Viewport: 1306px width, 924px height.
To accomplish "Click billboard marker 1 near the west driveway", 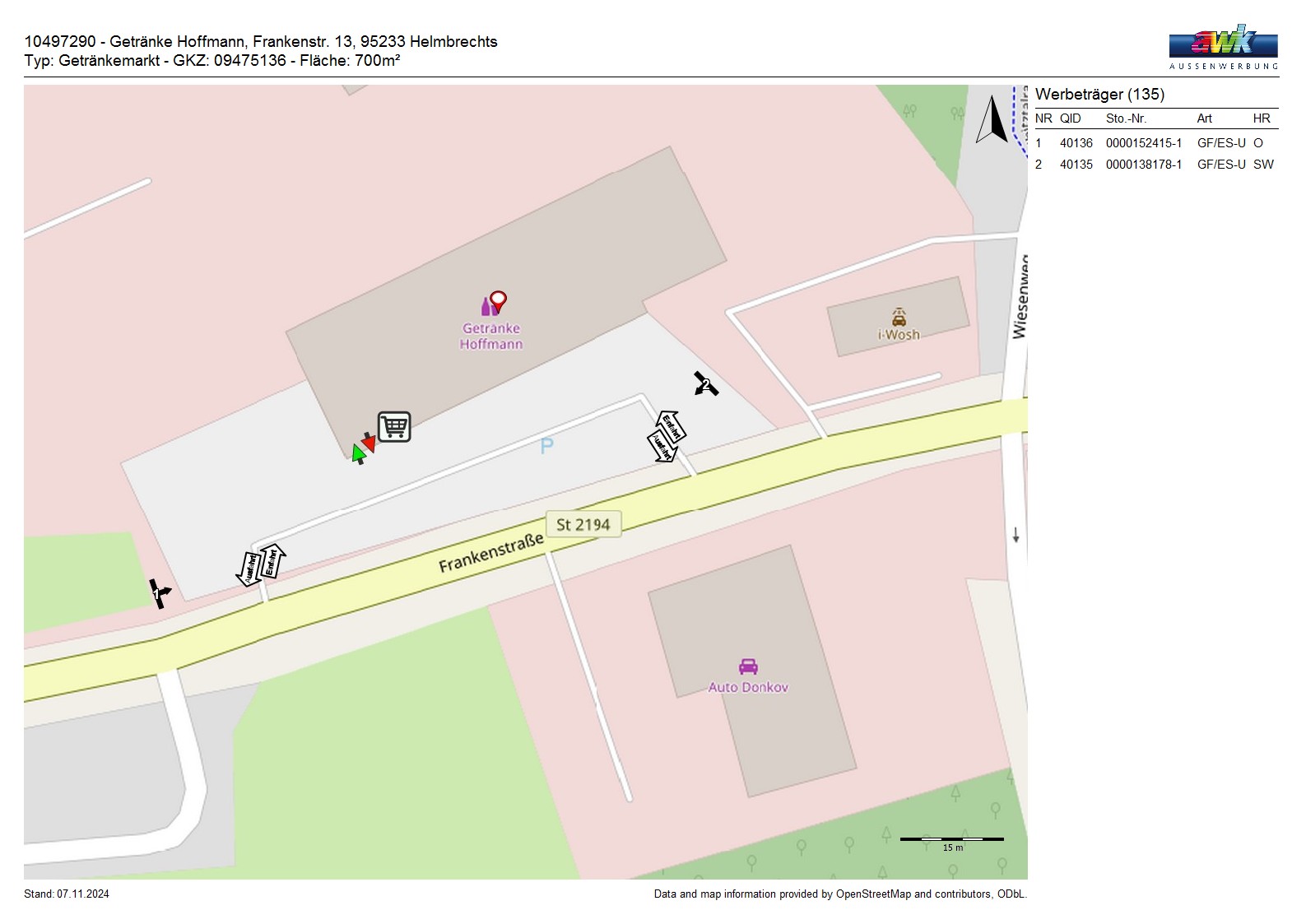I will [159, 592].
